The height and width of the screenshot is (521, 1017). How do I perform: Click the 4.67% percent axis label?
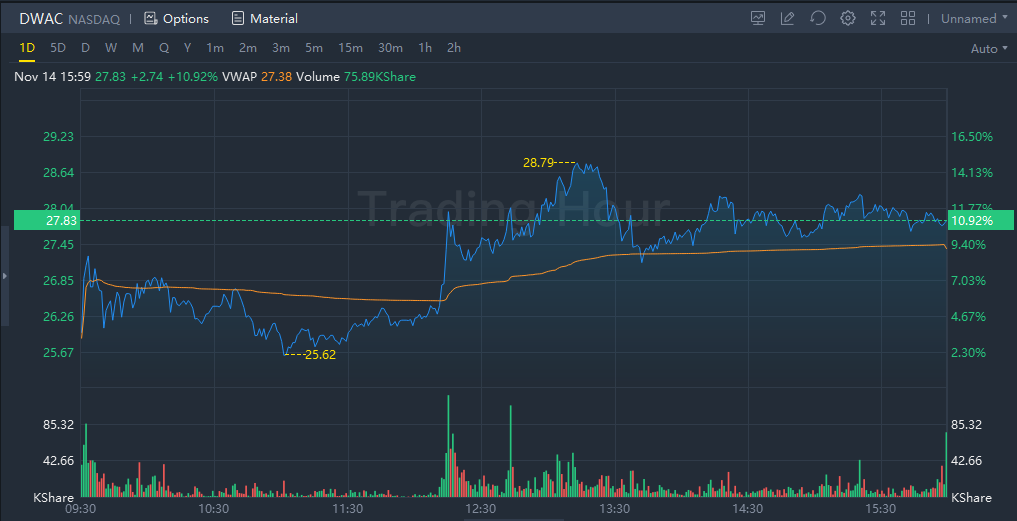(x=968, y=317)
